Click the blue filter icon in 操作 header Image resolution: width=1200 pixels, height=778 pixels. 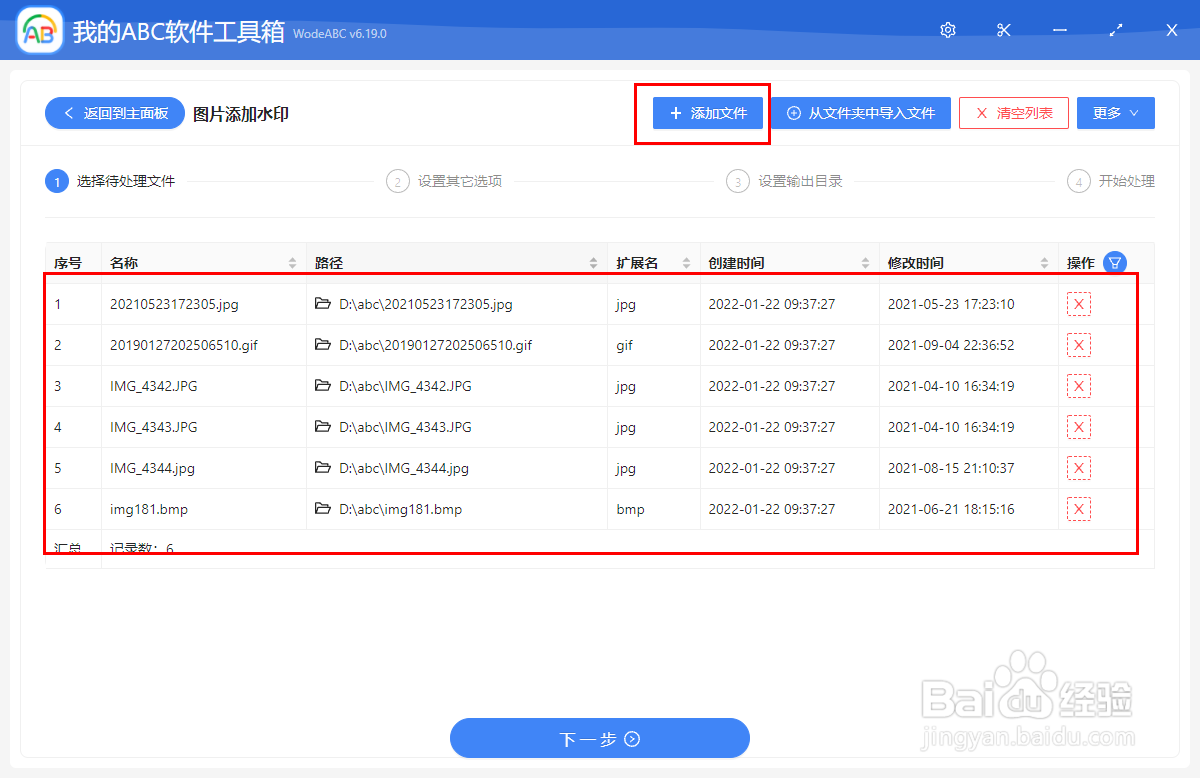click(x=1115, y=263)
